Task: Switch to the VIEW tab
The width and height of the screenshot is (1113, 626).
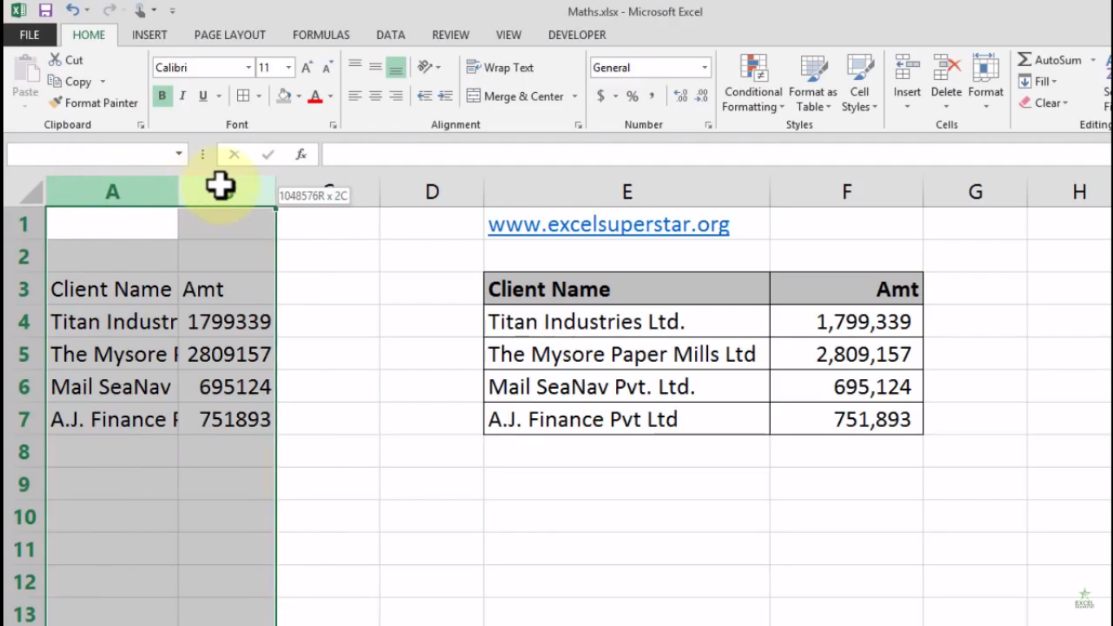Action: click(508, 35)
